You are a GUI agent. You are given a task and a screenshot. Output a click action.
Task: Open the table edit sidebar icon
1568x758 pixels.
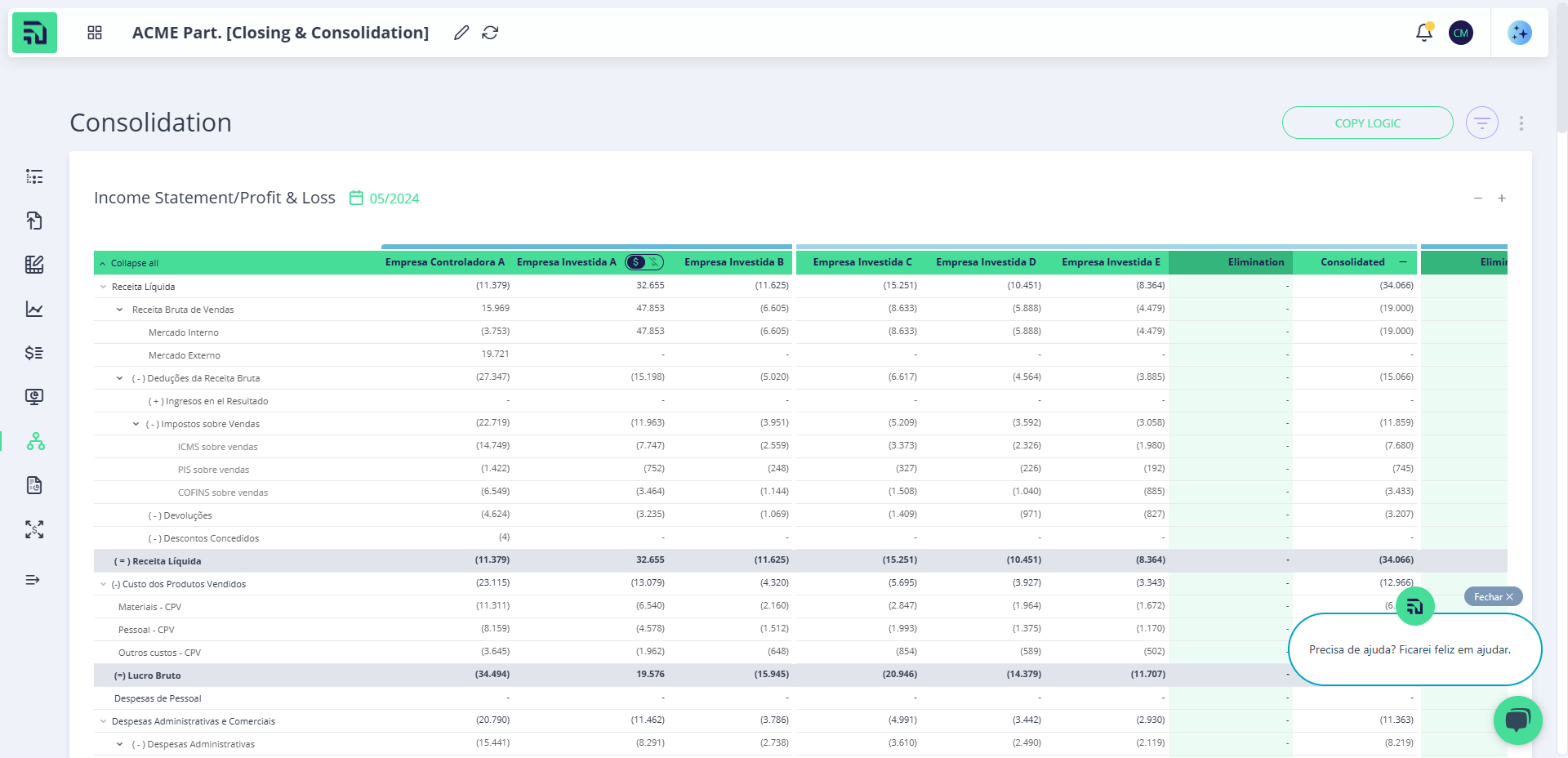point(34,265)
